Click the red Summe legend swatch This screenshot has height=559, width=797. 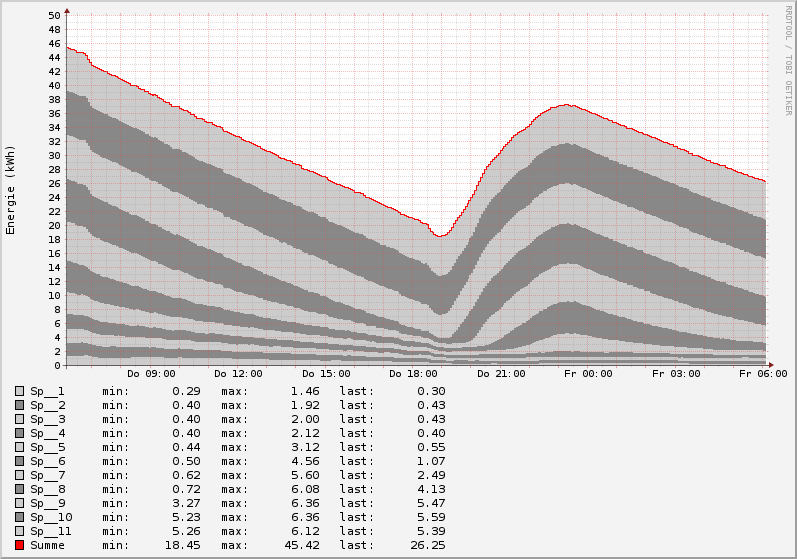(19, 545)
